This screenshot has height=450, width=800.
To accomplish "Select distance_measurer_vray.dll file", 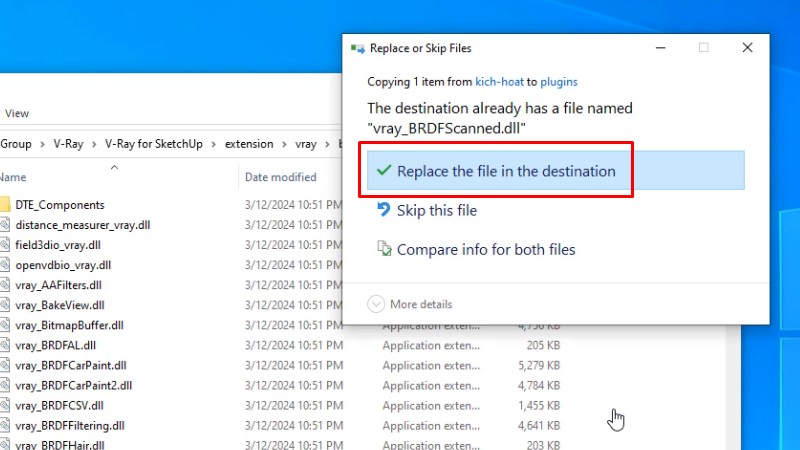I will (x=83, y=225).
